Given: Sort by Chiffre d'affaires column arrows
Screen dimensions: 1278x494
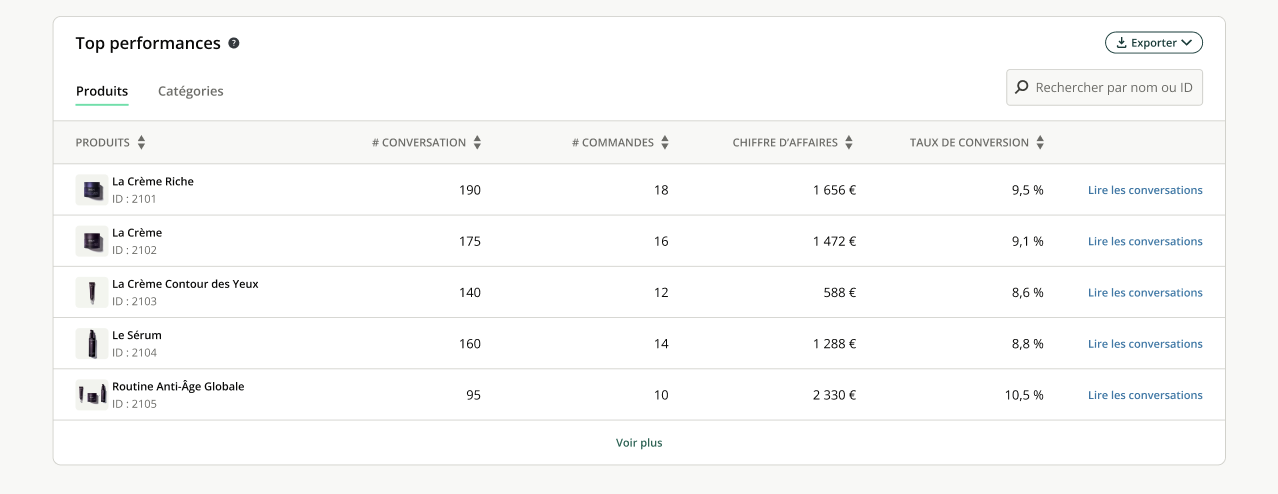Looking at the screenshot, I should [x=849, y=143].
